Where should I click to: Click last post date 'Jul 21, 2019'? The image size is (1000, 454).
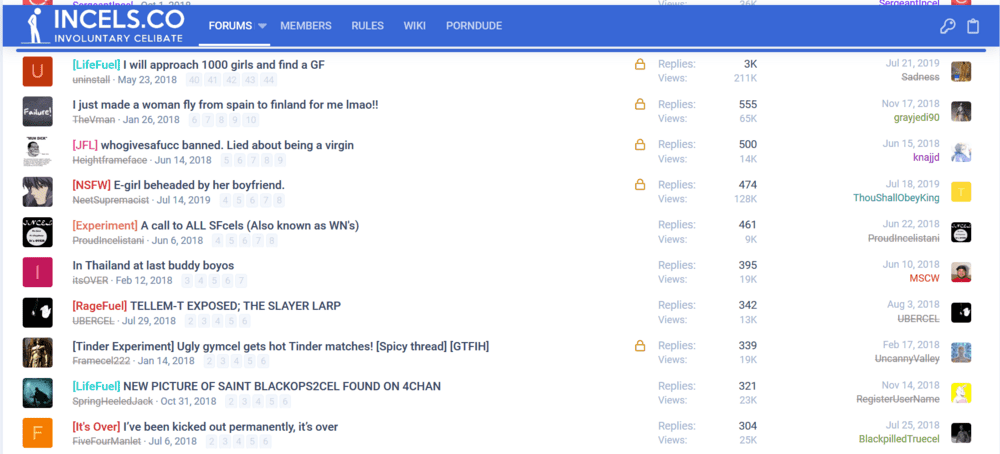tap(913, 63)
